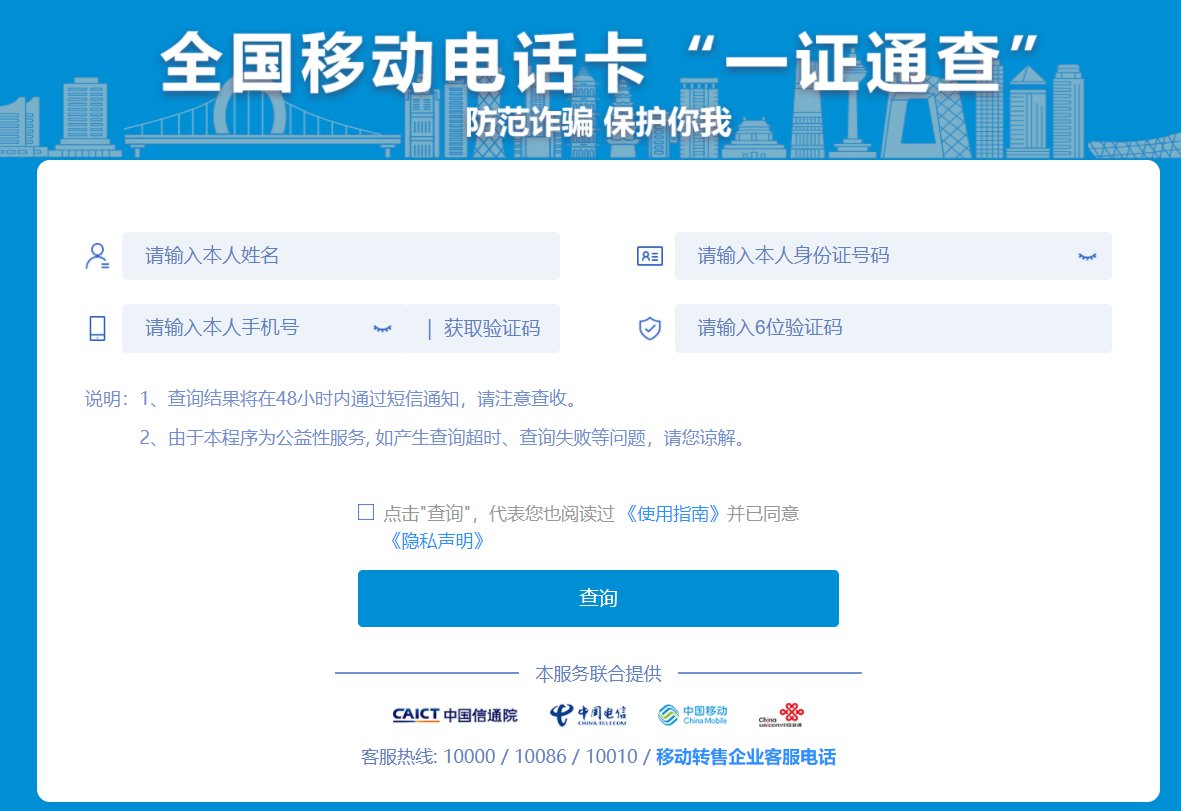This screenshot has height=811, width=1181.
Task: Click the 请输入6位验证码 input field
Action: (x=893, y=328)
